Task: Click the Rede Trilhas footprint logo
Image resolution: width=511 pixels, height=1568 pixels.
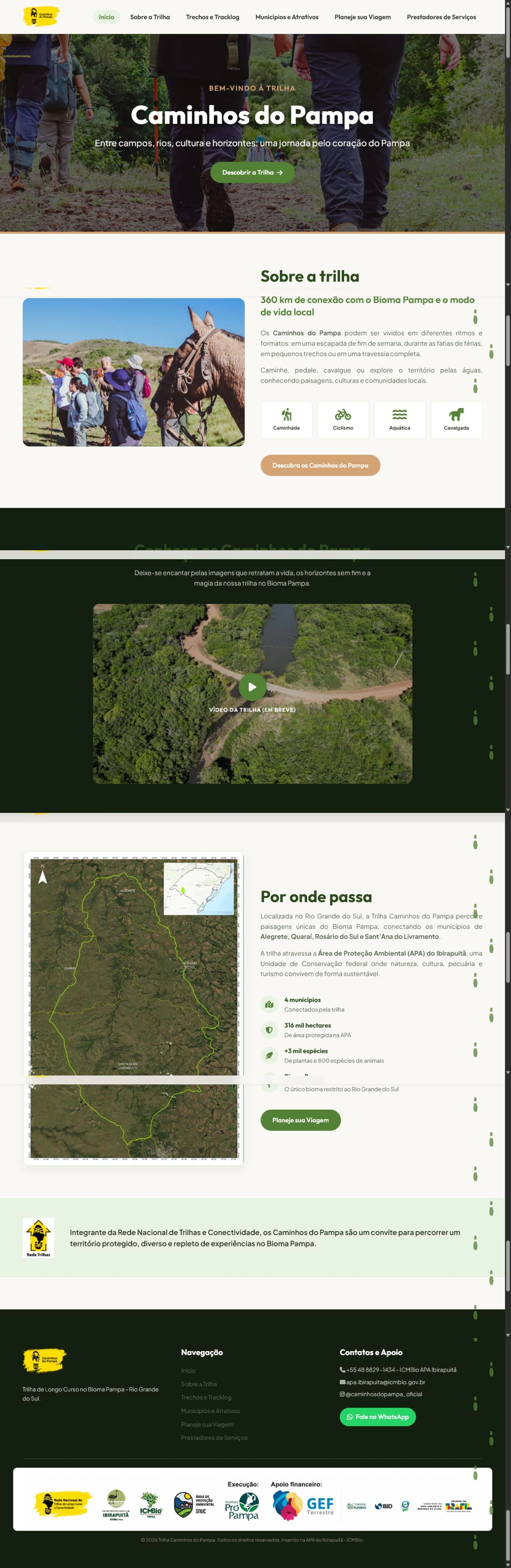Action: coord(38,1237)
